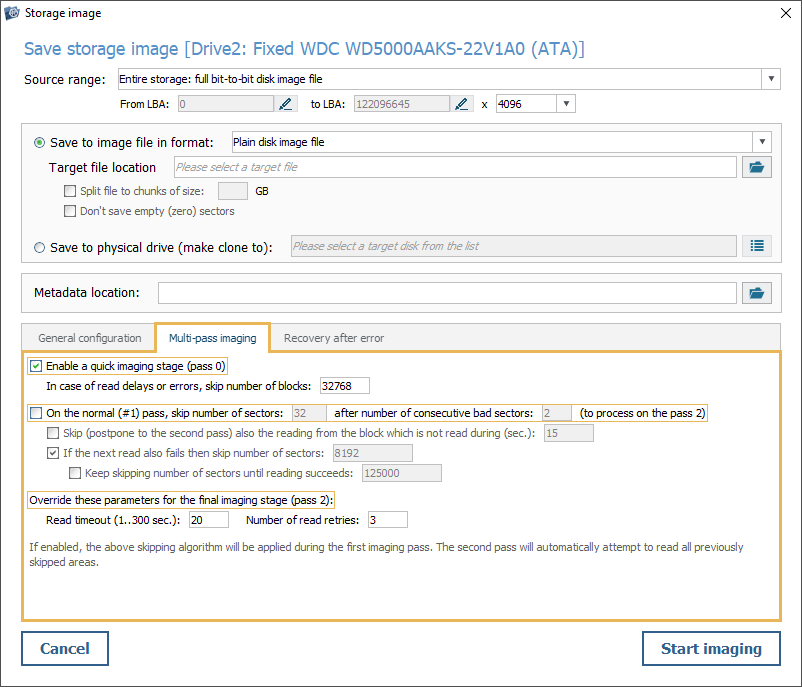Browse folder for target file location
Viewport: 802px width, 687px height.
757,167
